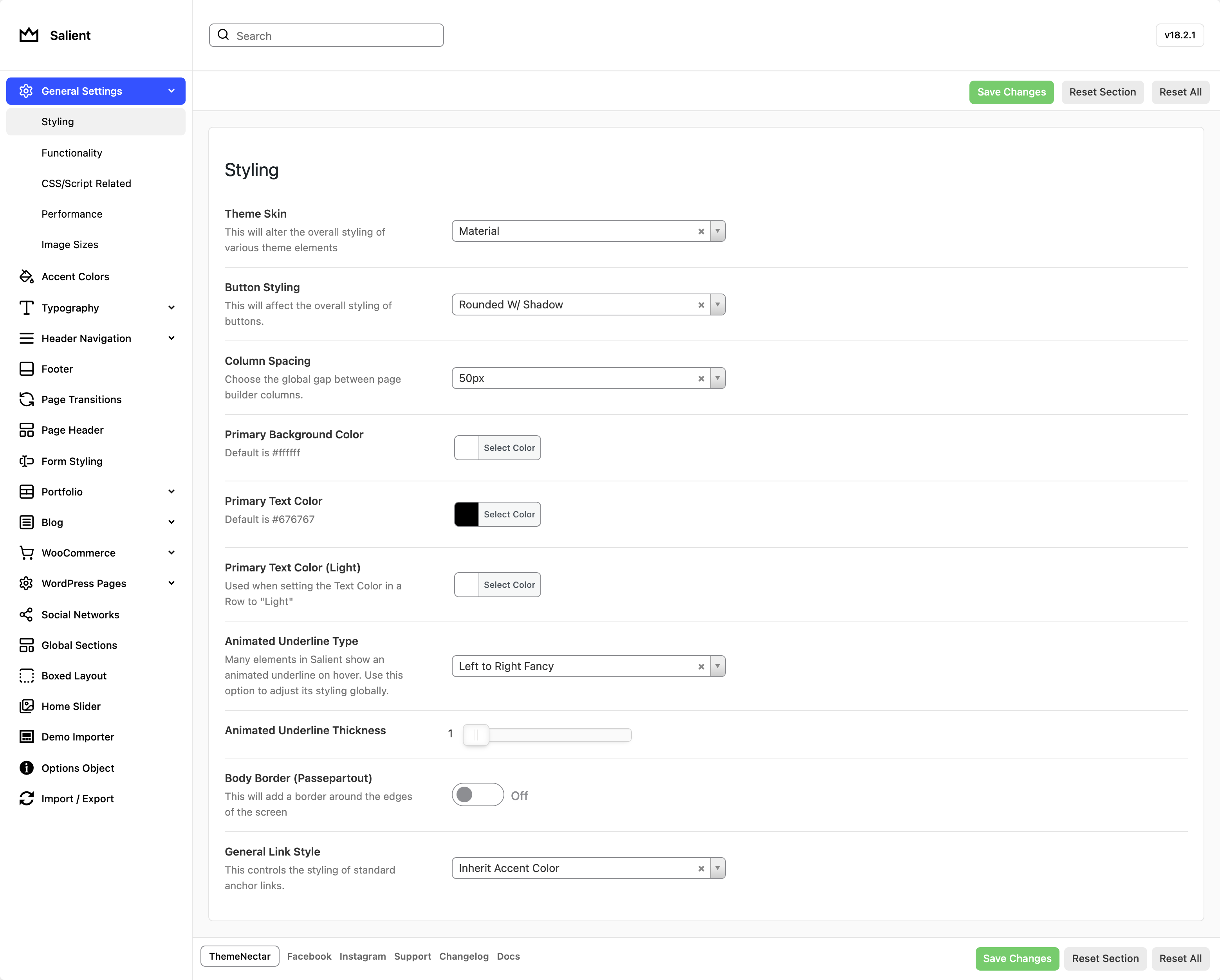
Task: Click the WooCommerce cart icon
Action: (26, 553)
